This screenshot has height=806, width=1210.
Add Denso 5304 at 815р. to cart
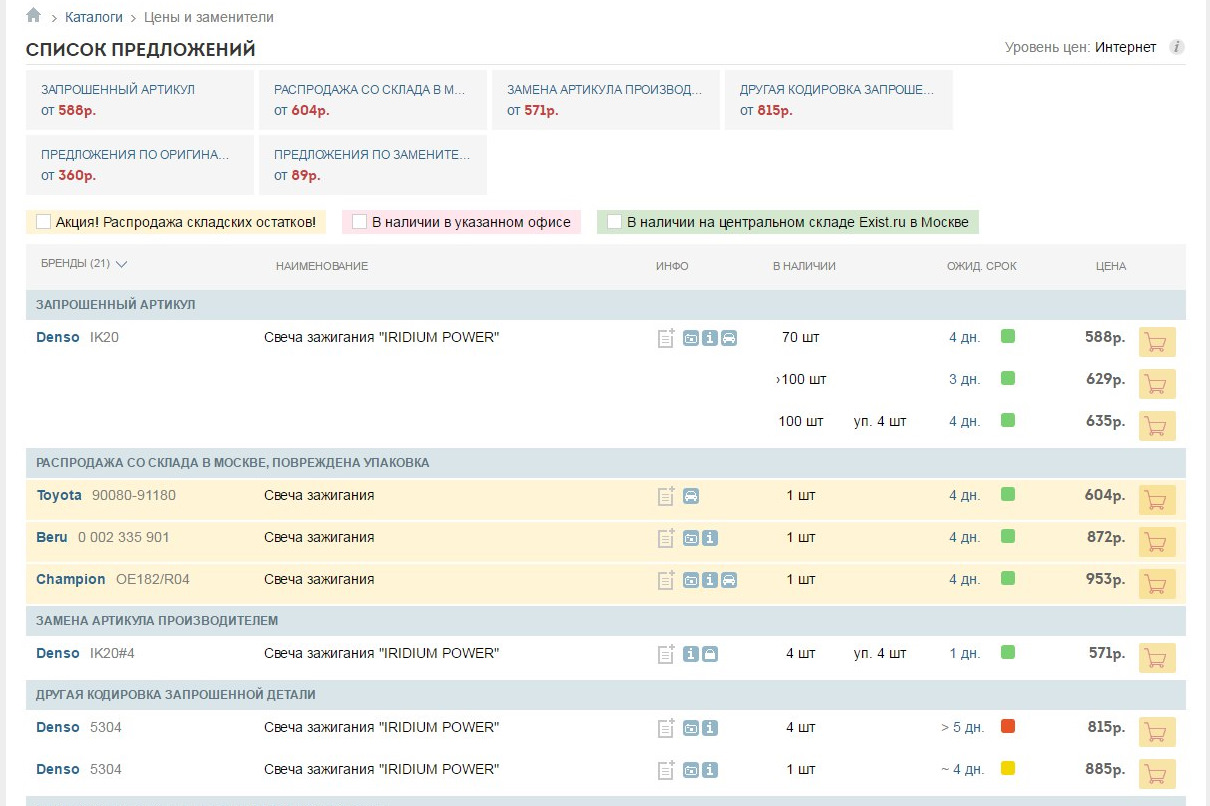point(1157,732)
